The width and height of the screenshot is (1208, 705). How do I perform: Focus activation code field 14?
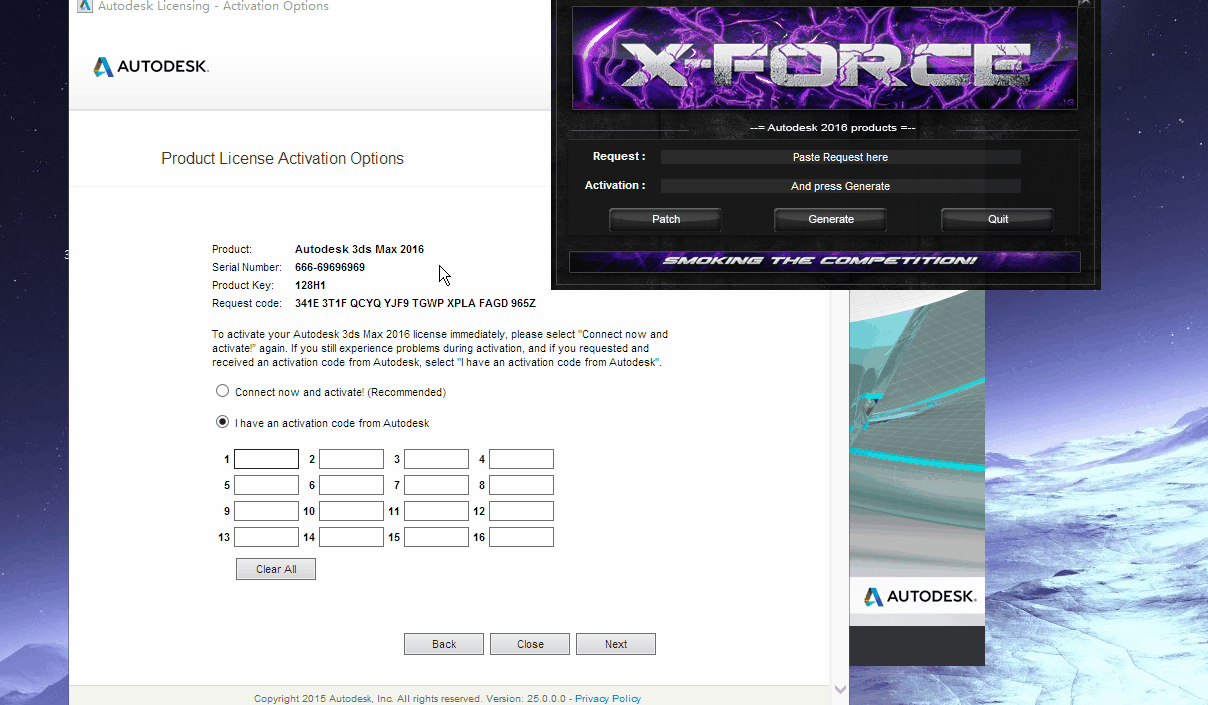tap(351, 537)
